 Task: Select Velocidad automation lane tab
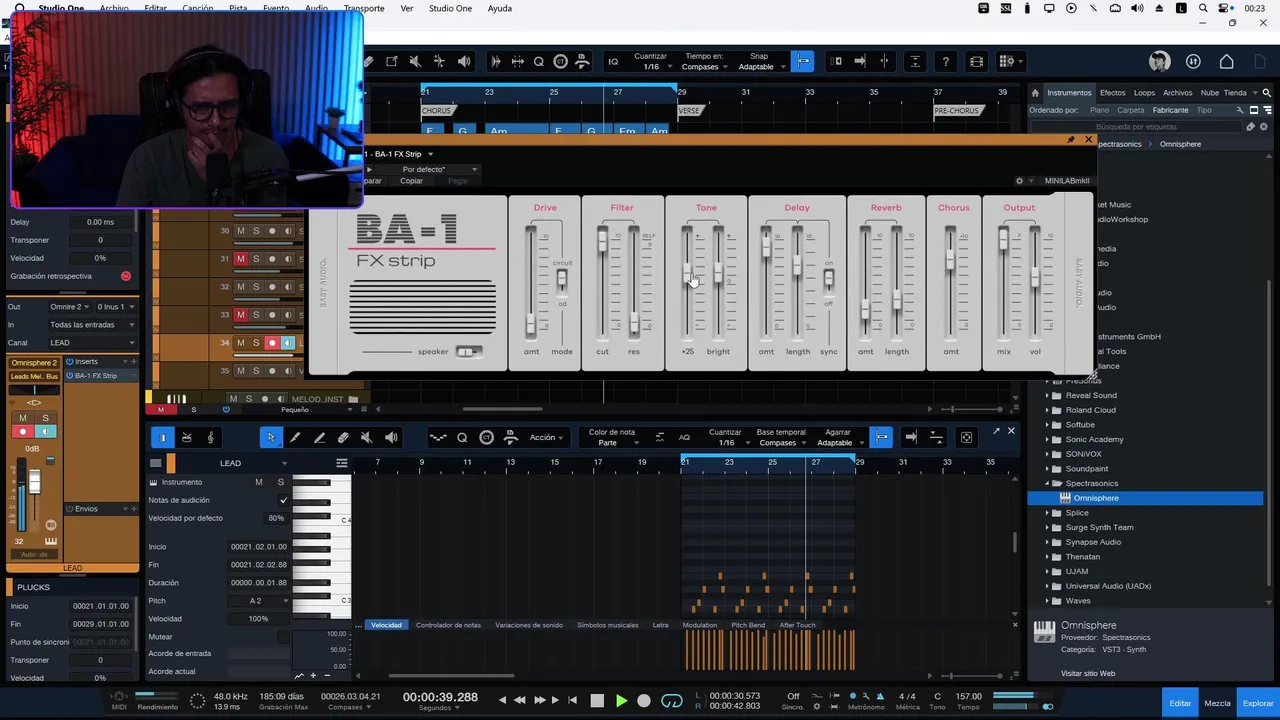click(x=386, y=625)
